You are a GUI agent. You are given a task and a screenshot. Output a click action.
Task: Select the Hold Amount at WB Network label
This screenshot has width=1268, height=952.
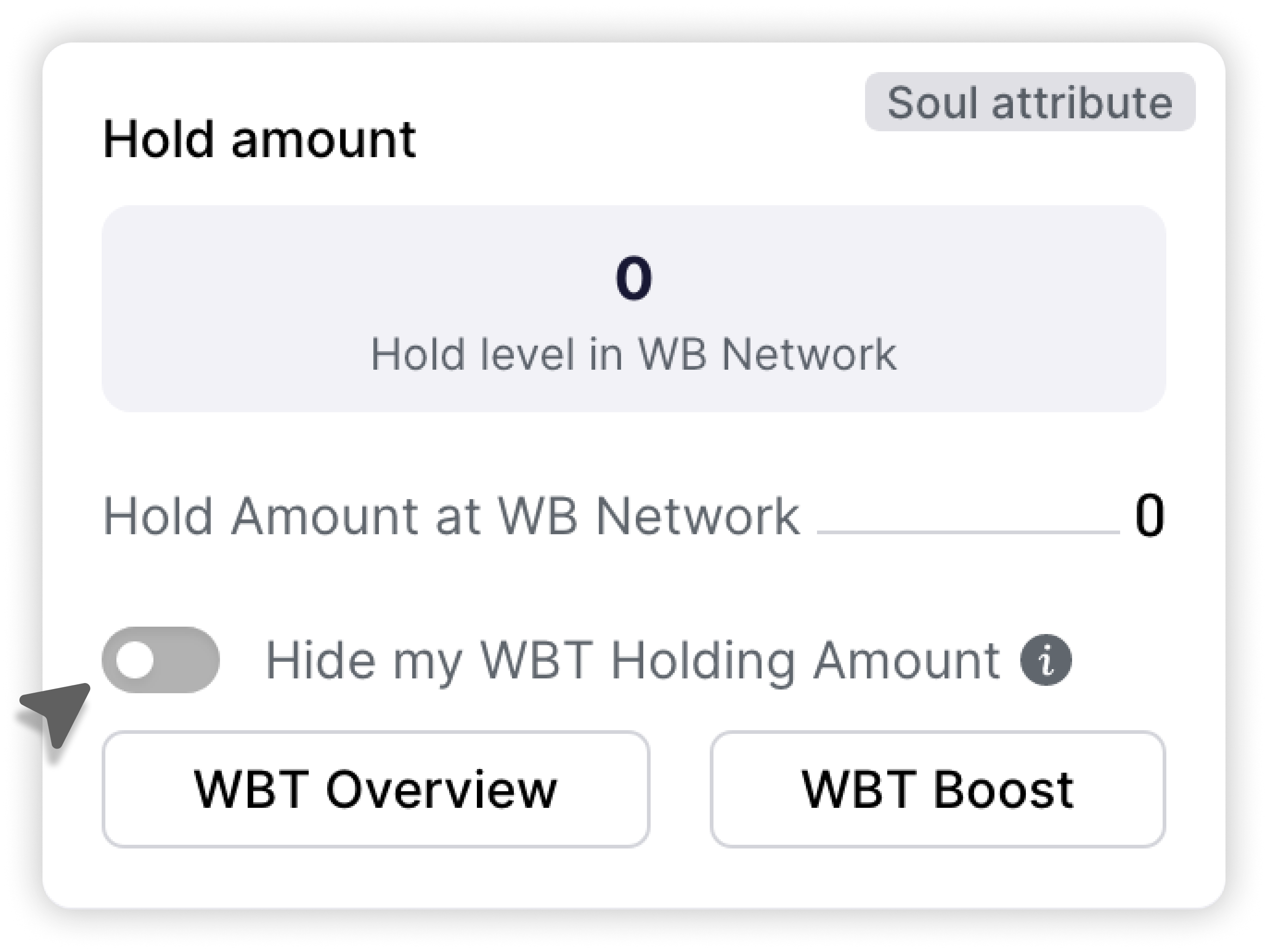pos(453,516)
